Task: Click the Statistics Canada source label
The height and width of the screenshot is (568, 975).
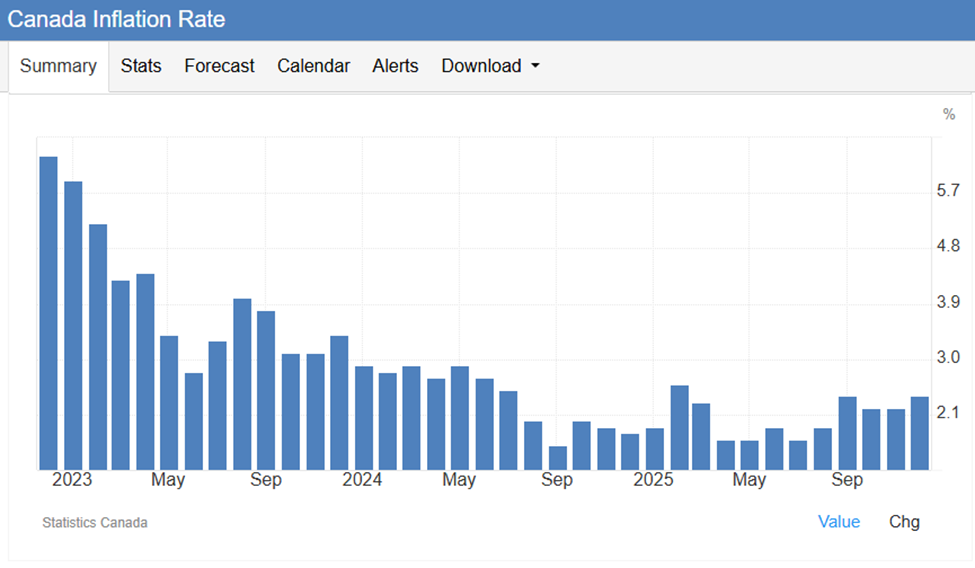Action: pyautogui.click(x=95, y=522)
